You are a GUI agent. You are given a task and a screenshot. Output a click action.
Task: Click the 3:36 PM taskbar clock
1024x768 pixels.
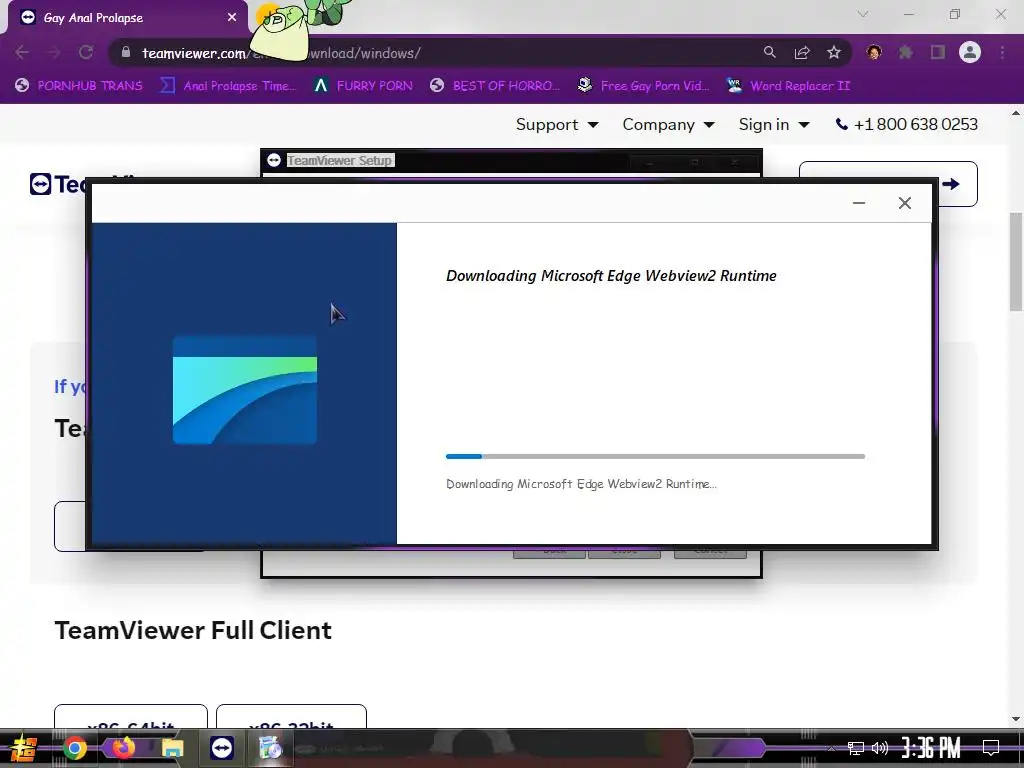[931, 748]
